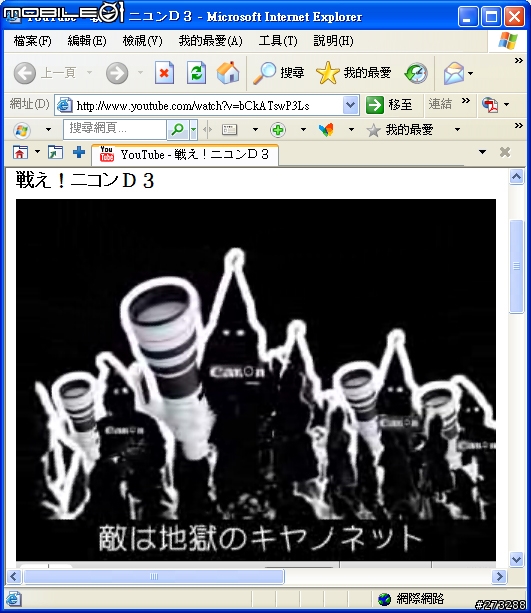Expand Live toolbar overflow chevron

(x=518, y=125)
